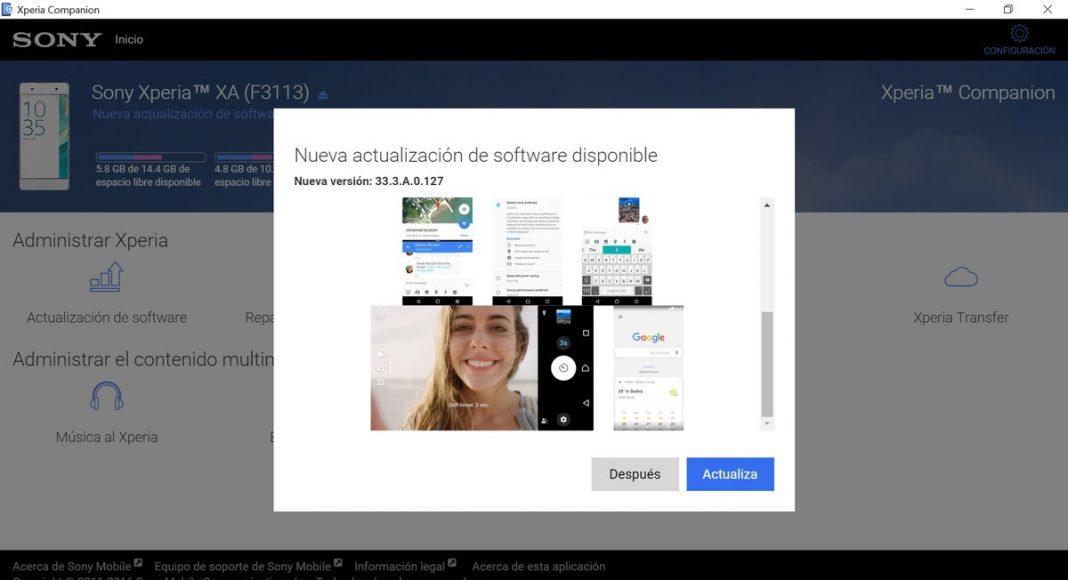Click the Administrar Xperia heading
Screen dimensions: 1068x580
coord(90,240)
